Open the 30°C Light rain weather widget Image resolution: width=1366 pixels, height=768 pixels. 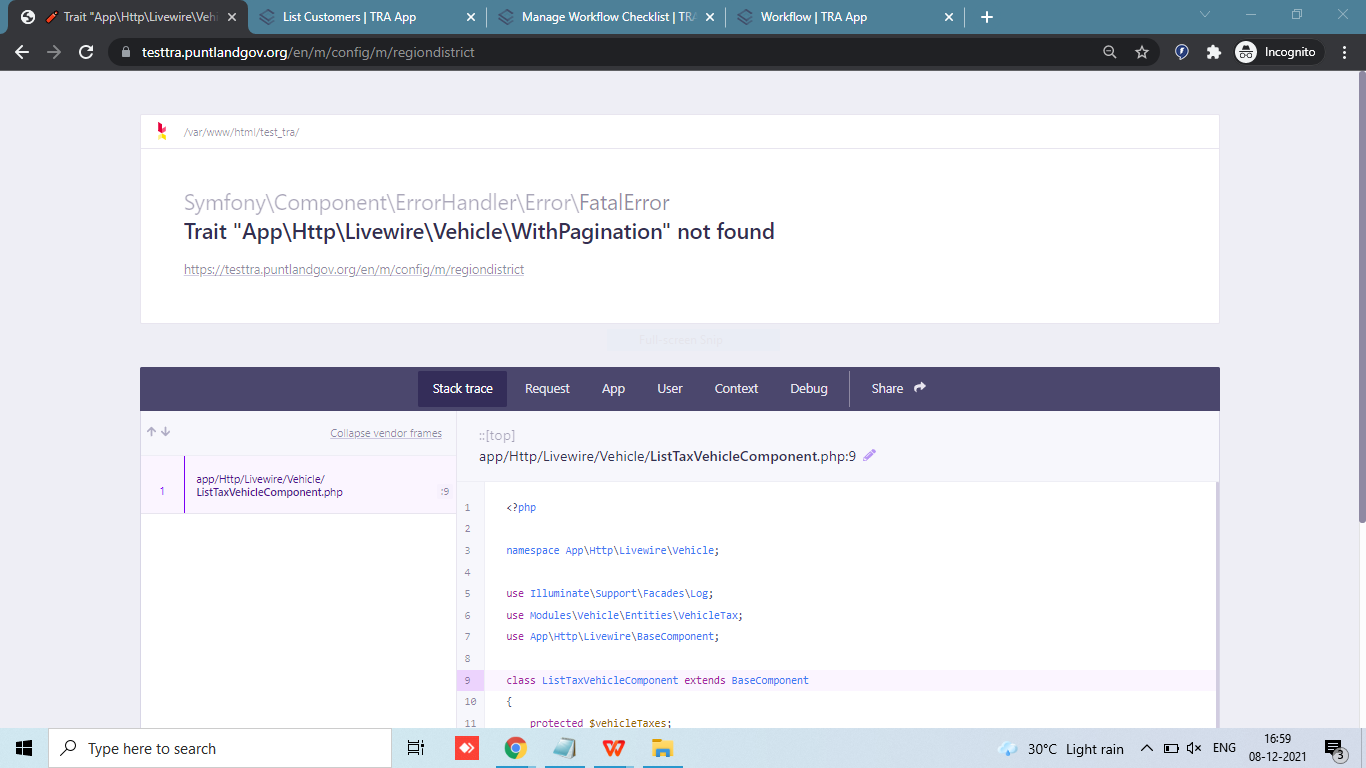click(x=1061, y=749)
